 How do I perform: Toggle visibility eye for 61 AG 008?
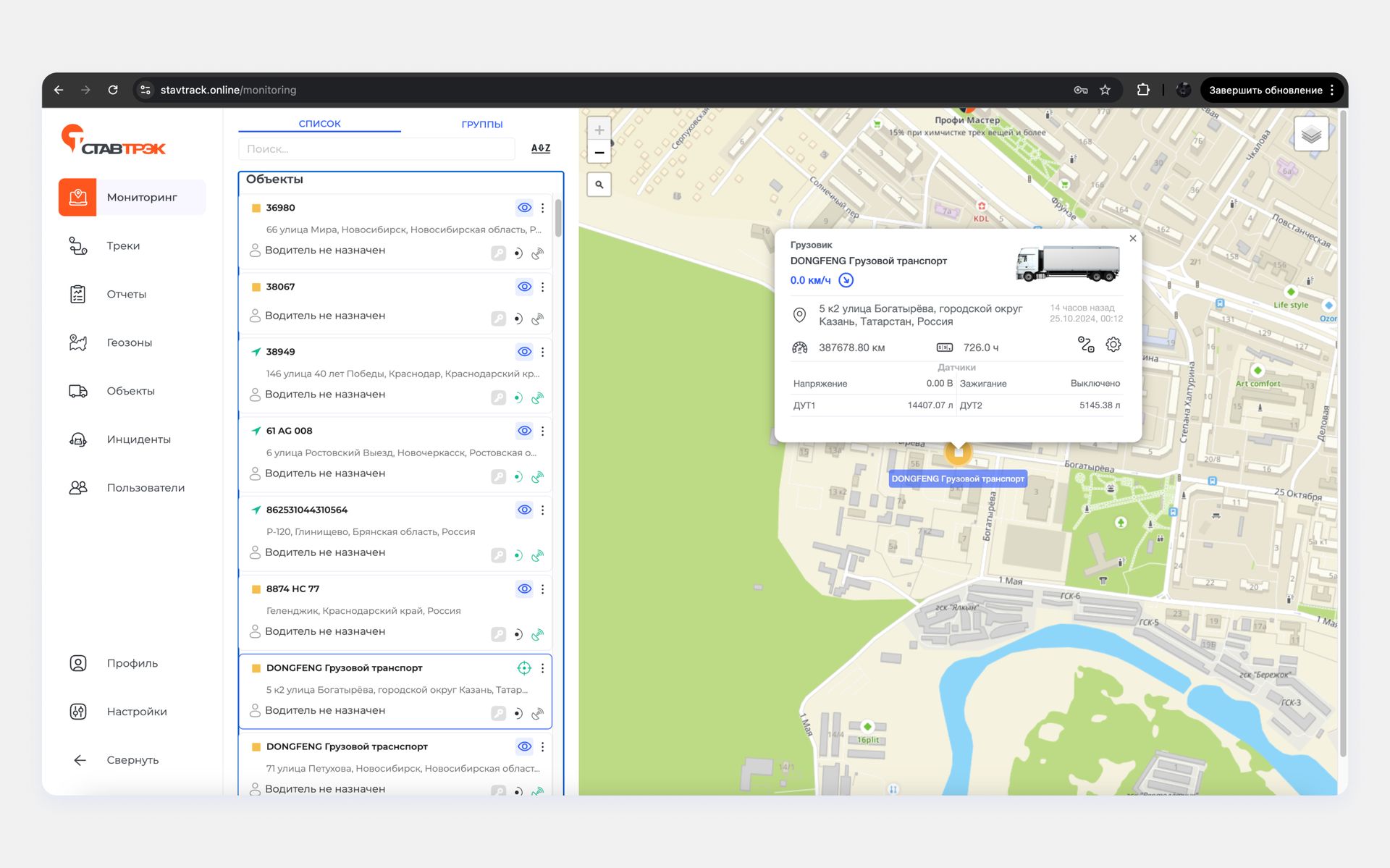(x=524, y=431)
